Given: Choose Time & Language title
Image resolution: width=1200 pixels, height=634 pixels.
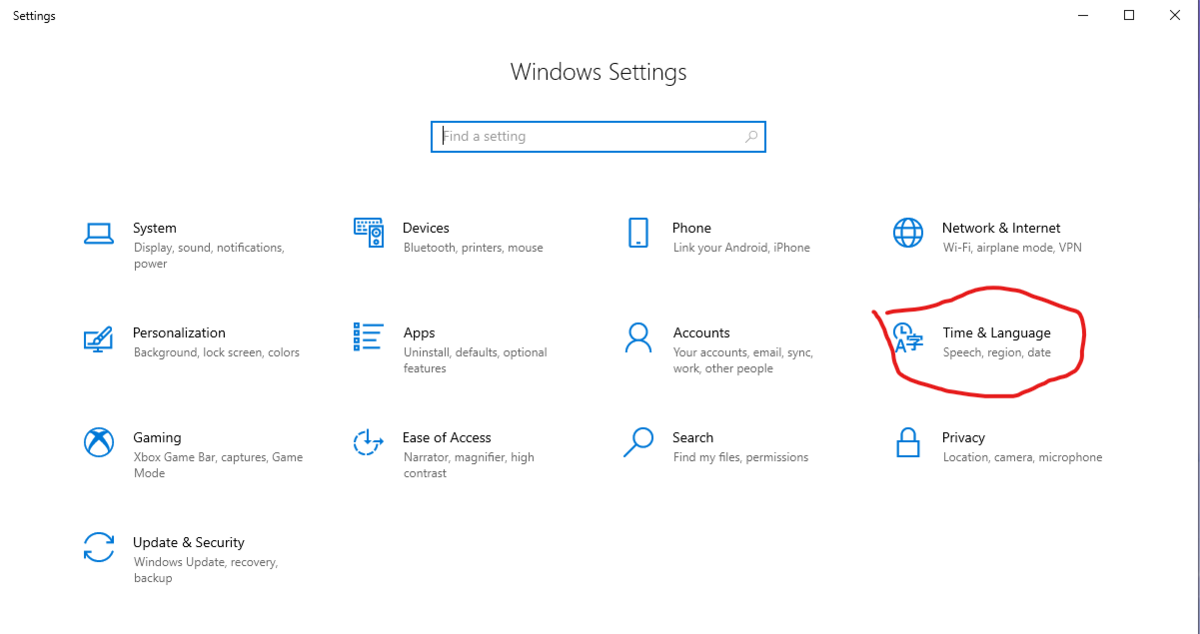Looking at the screenshot, I should 996,333.
